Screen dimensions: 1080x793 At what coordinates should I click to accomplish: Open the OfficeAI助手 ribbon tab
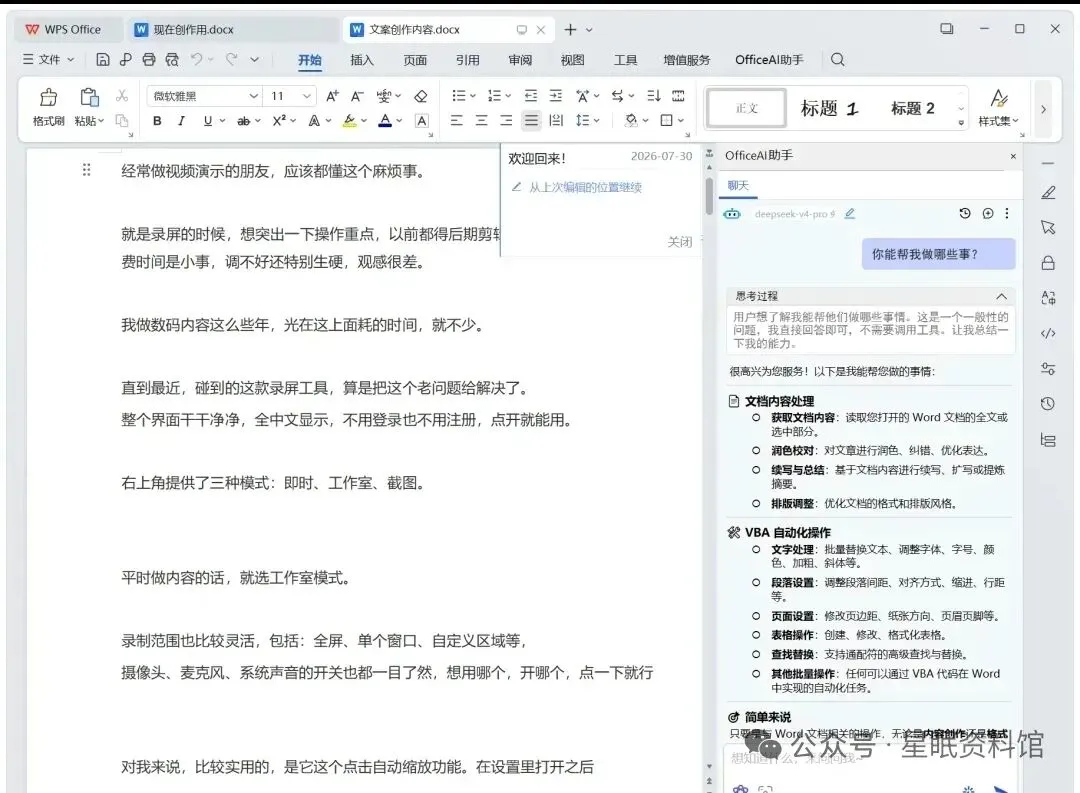pos(769,60)
